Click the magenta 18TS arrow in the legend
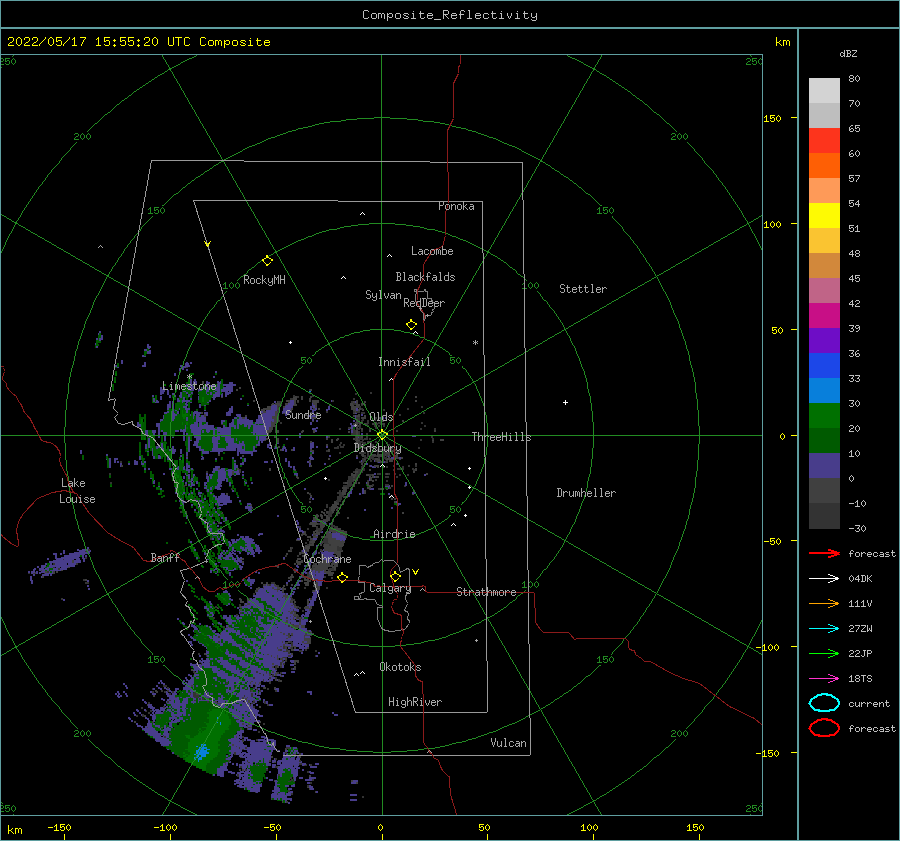 (x=824, y=679)
